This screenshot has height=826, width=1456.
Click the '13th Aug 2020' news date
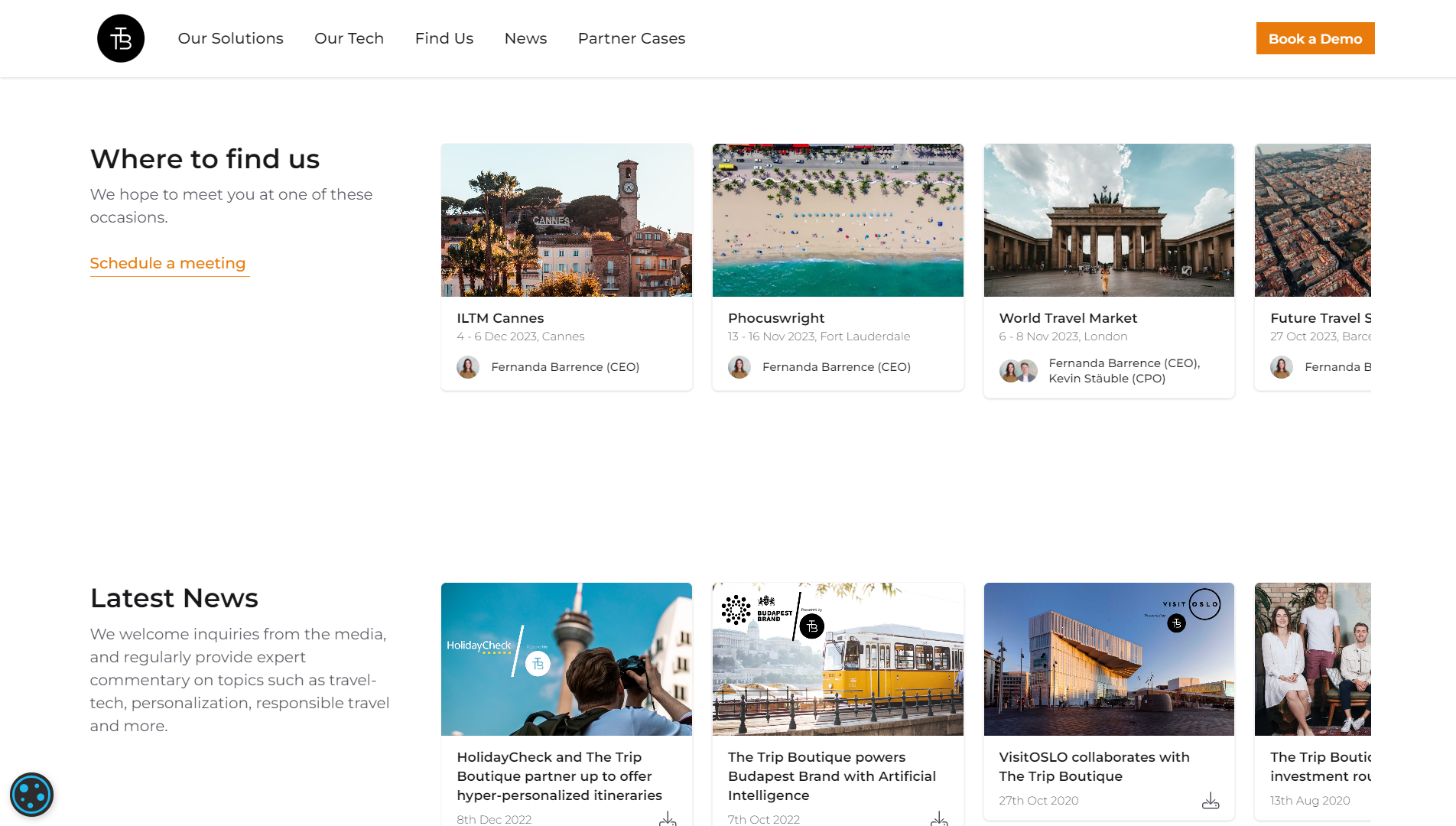tap(1310, 801)
